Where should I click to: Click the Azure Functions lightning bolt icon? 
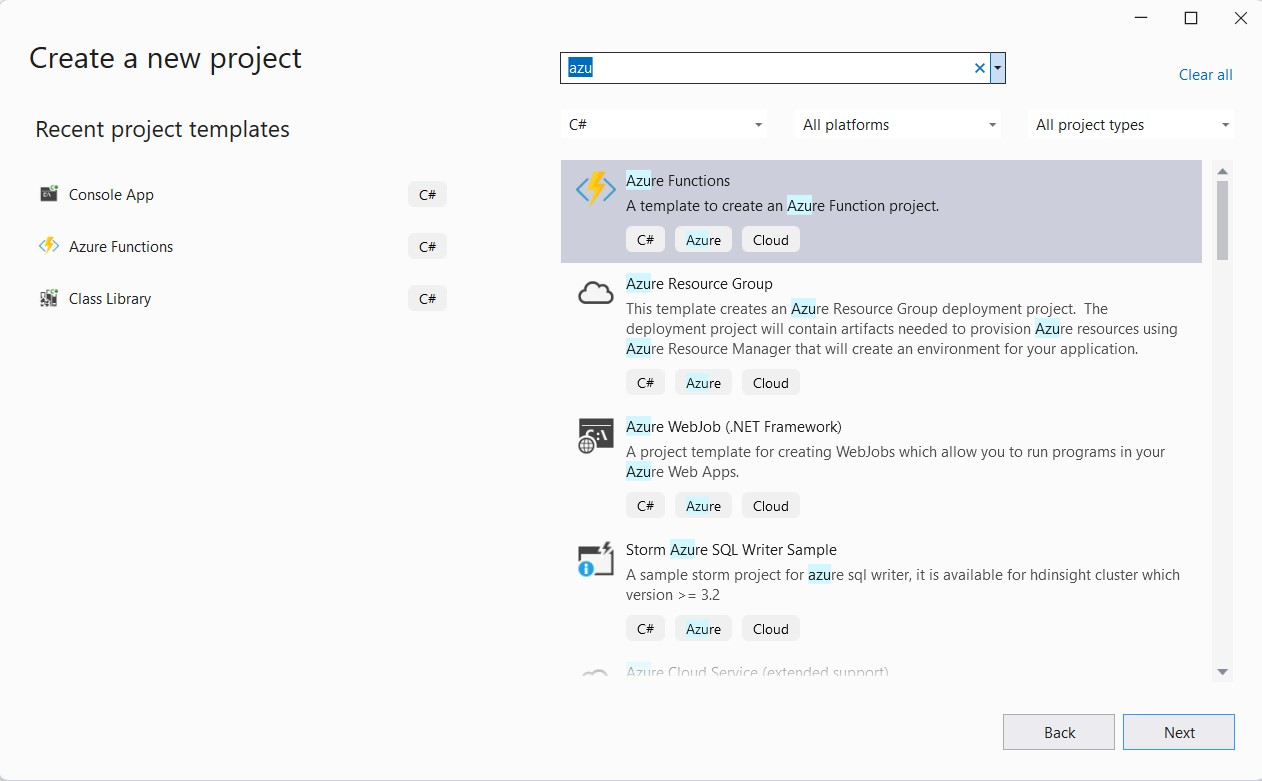[595, 189]
